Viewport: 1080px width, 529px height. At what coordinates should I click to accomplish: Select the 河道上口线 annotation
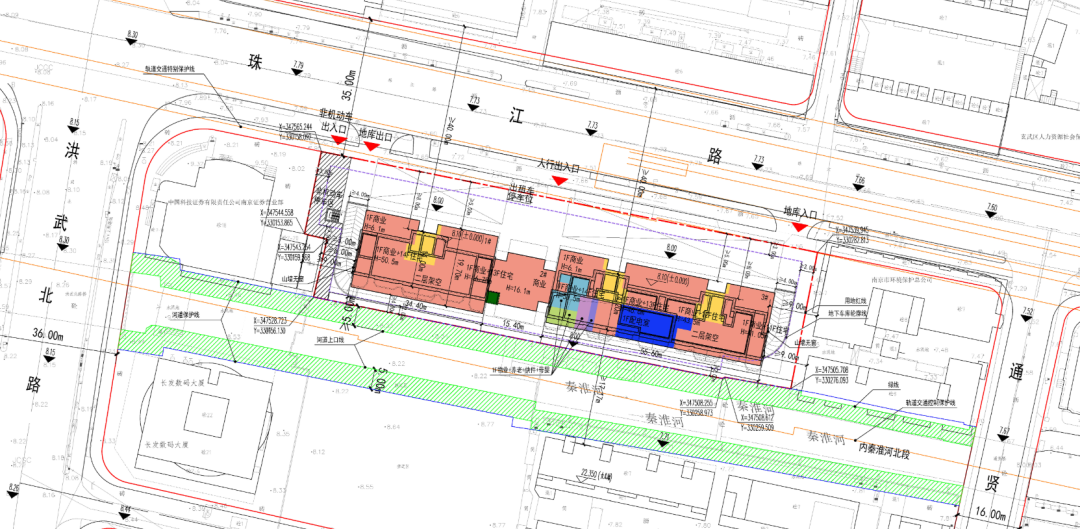[x=329, y=340]
